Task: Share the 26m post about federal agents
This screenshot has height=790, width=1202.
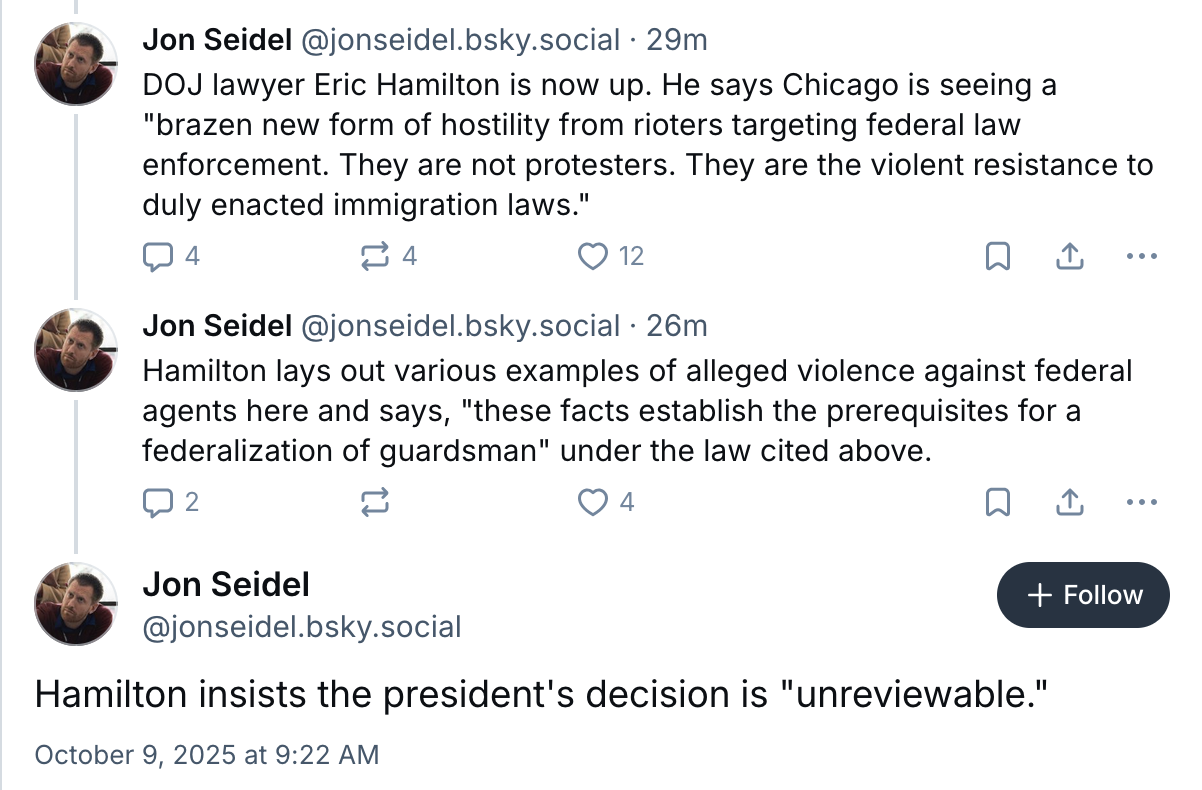Action: point(1070,501)
